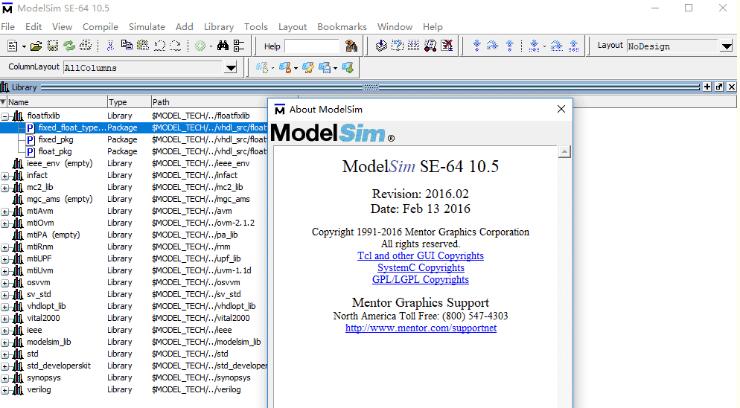Expand the verilog library
Image resolution: width=740 pixels, height=408 pixels.
(x=5, y=390)
